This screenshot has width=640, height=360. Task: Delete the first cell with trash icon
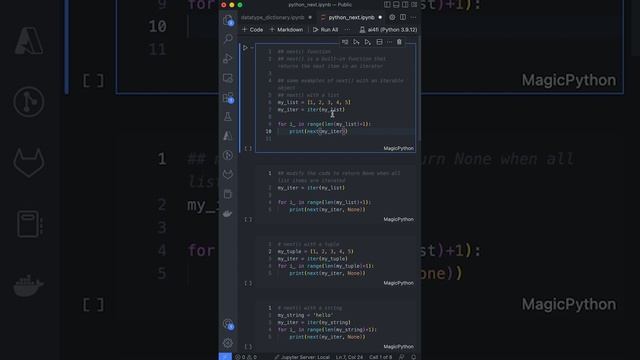(x=399, y=42)
